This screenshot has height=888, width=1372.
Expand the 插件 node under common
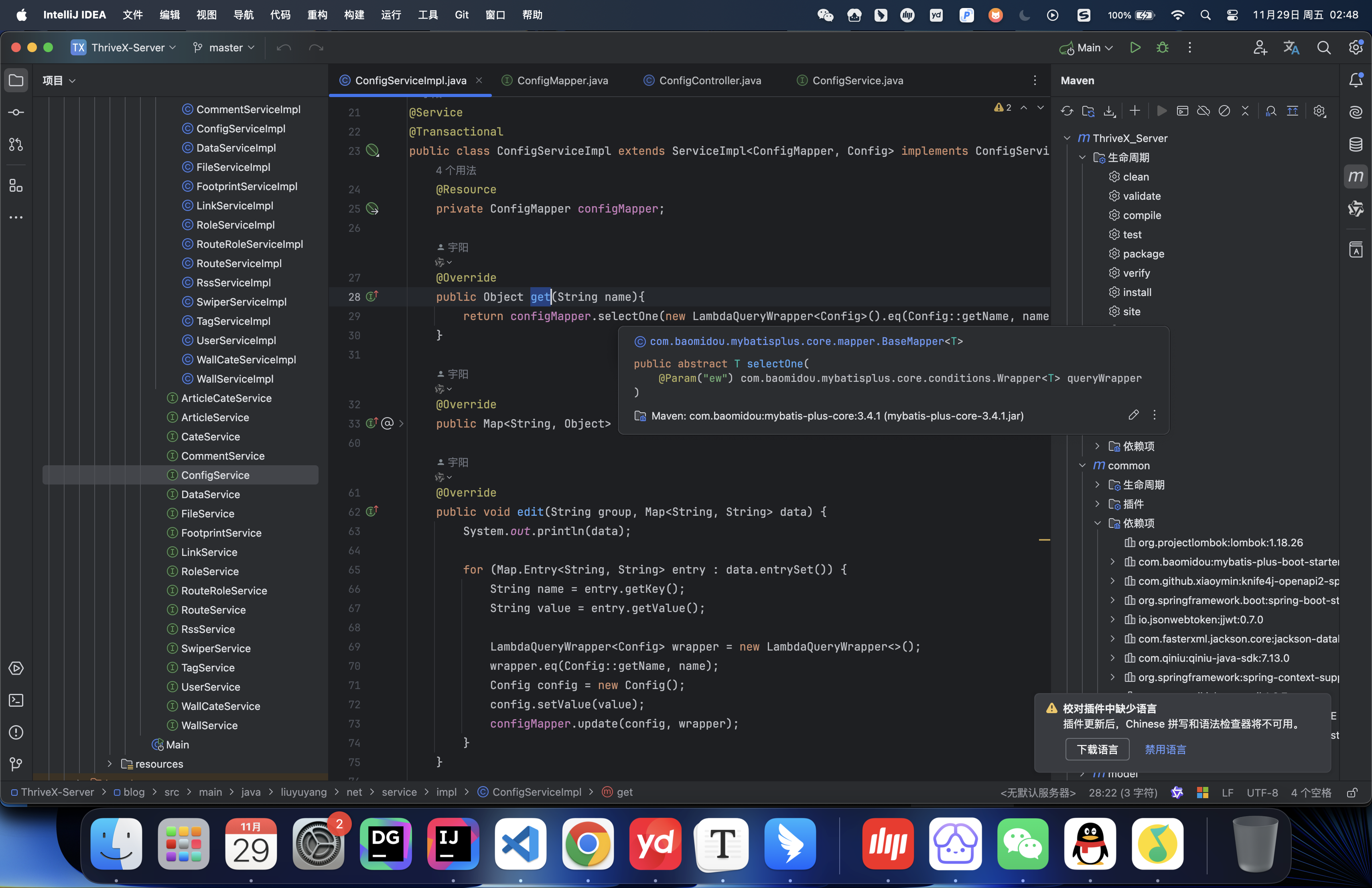tap(1098, 504)
